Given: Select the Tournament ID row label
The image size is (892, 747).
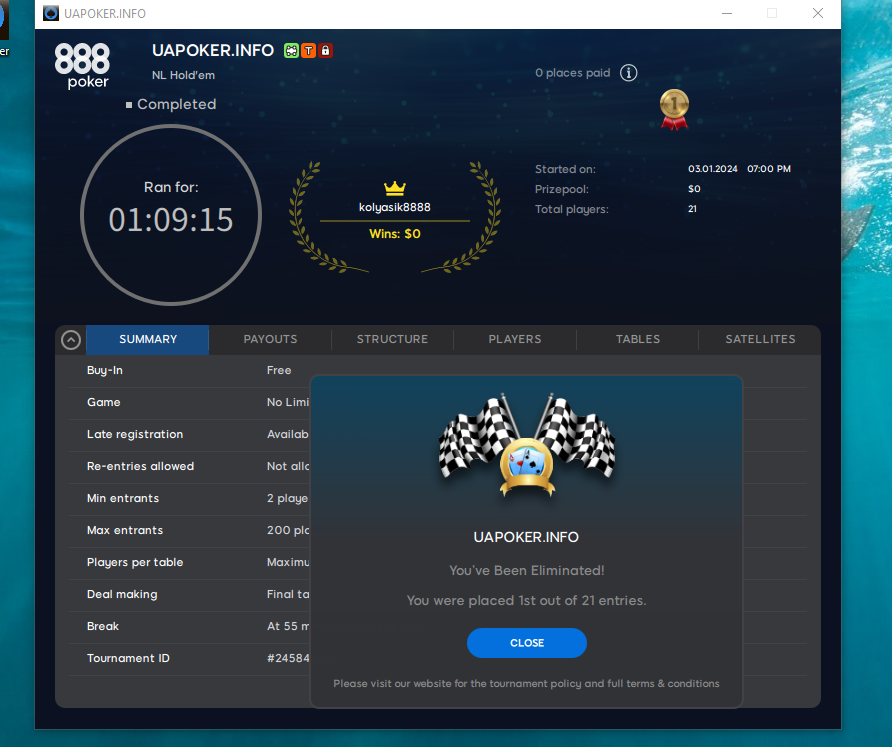Looking at the screenshot, I should (x=128, y=658).
